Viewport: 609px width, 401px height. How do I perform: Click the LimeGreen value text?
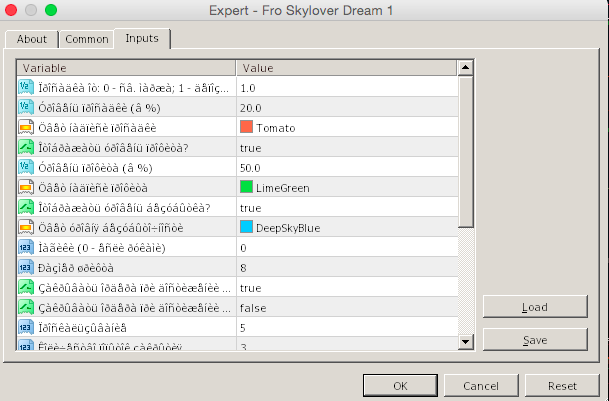coord(283,188)
